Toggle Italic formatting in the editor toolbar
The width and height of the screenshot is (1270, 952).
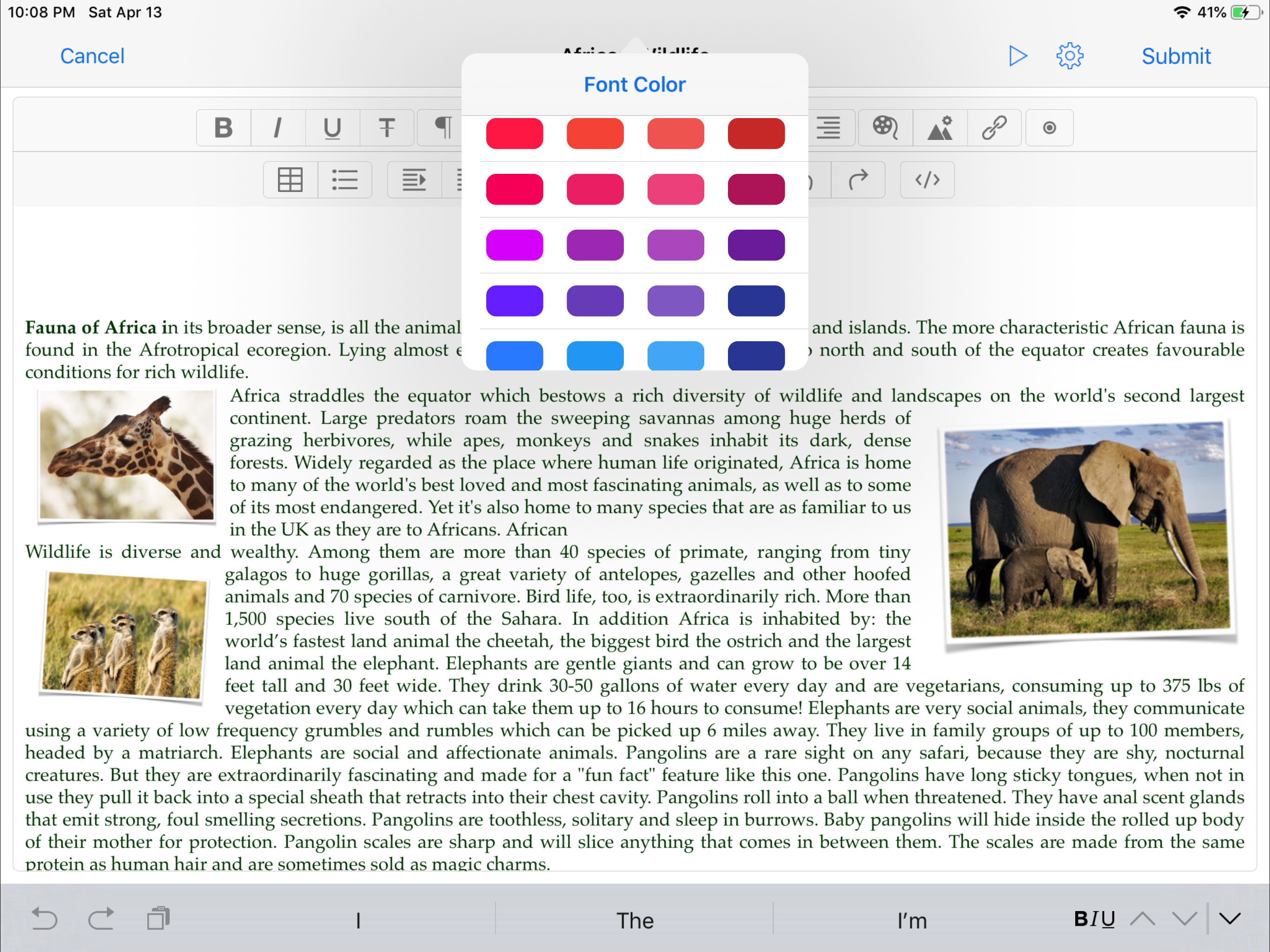point(278,127)
